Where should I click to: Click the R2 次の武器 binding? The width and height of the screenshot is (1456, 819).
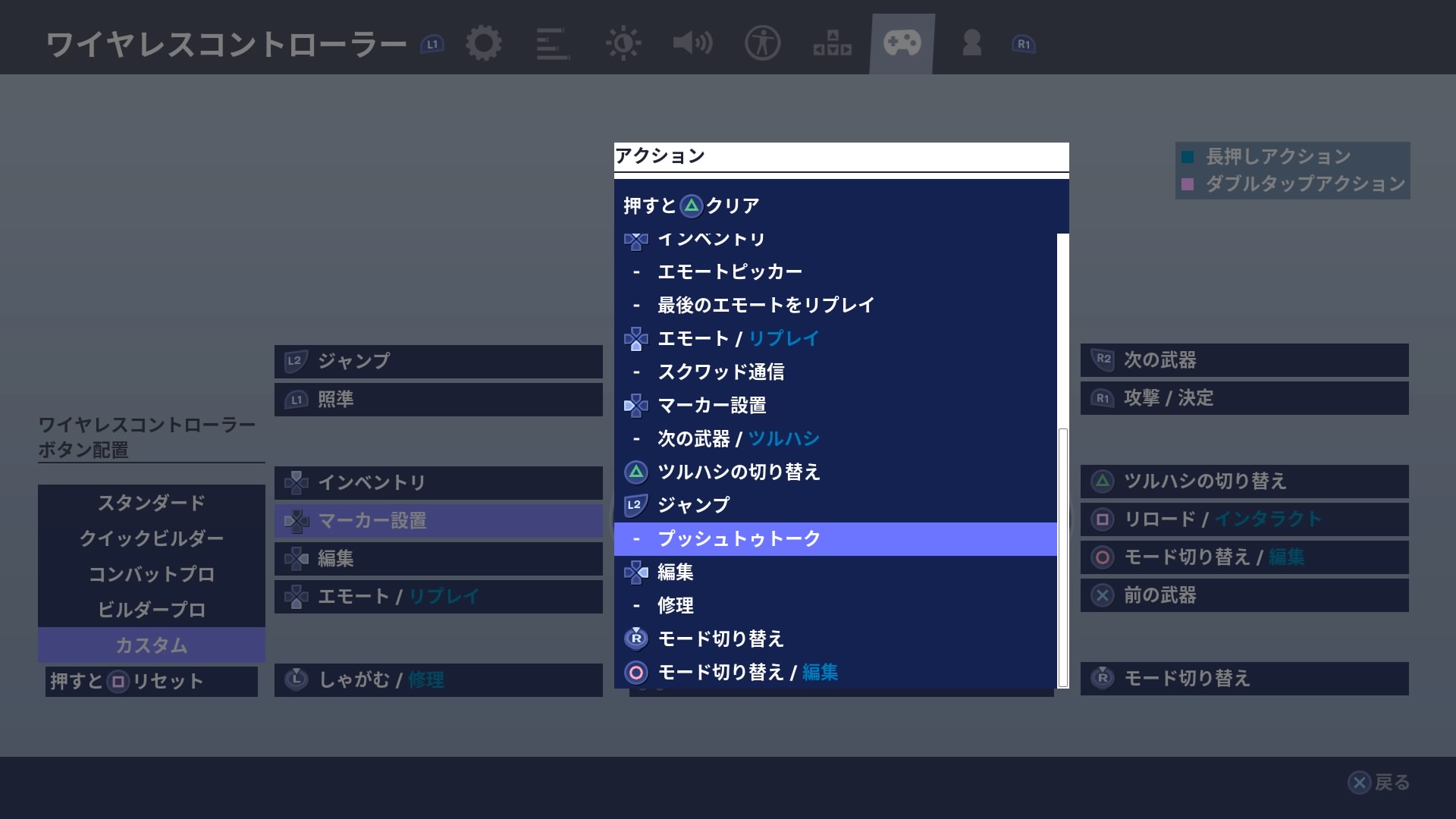1244,359
